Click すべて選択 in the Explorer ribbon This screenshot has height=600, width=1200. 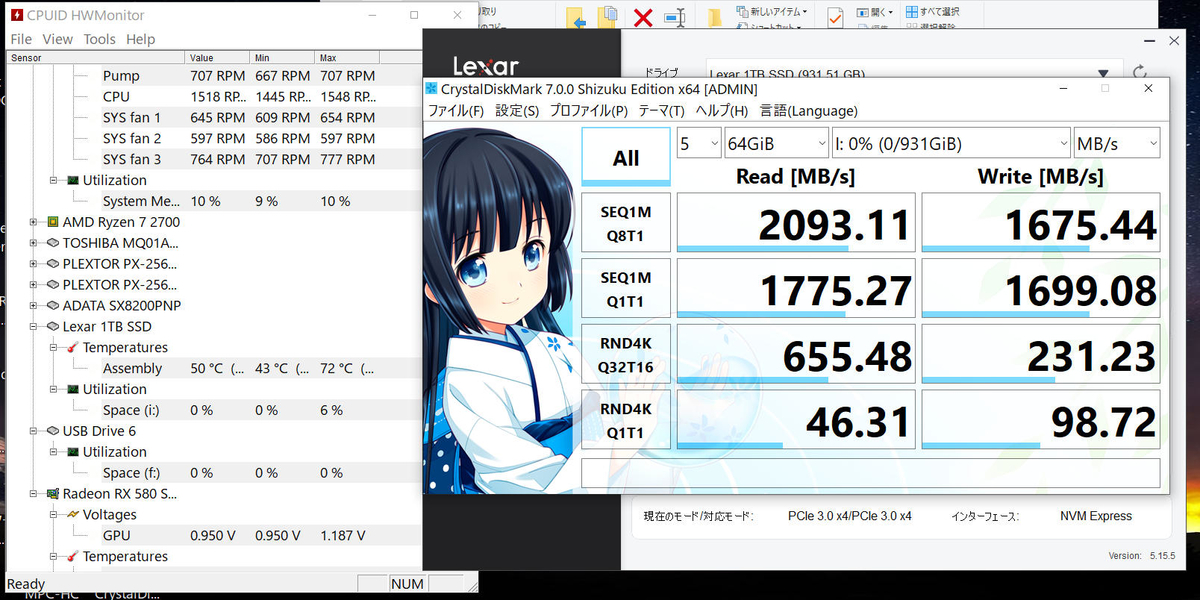(x=932, y=11)
